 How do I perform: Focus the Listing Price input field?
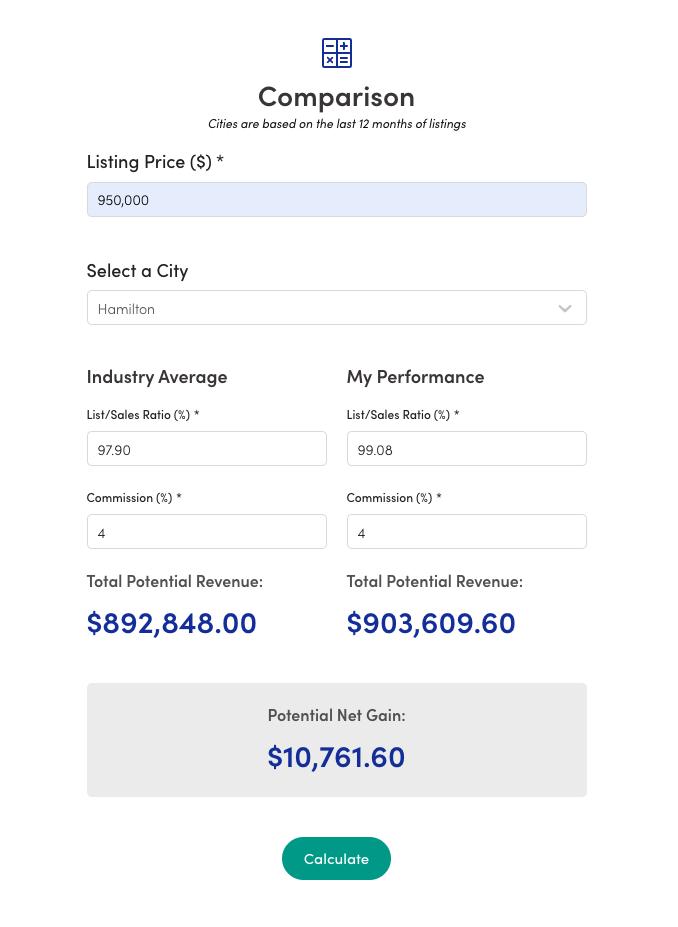[336, 200]
